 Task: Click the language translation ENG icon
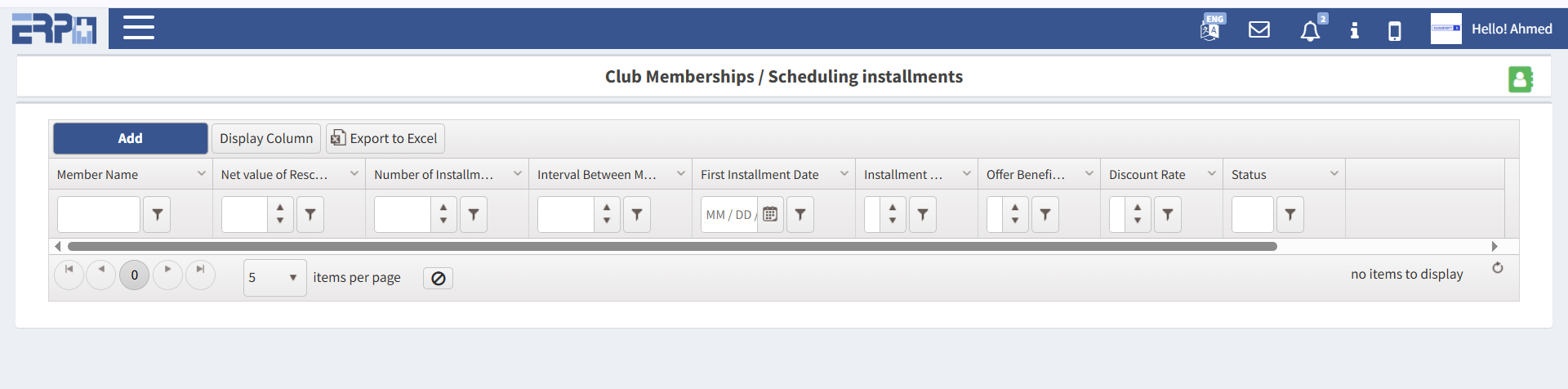coord(1211,29)
